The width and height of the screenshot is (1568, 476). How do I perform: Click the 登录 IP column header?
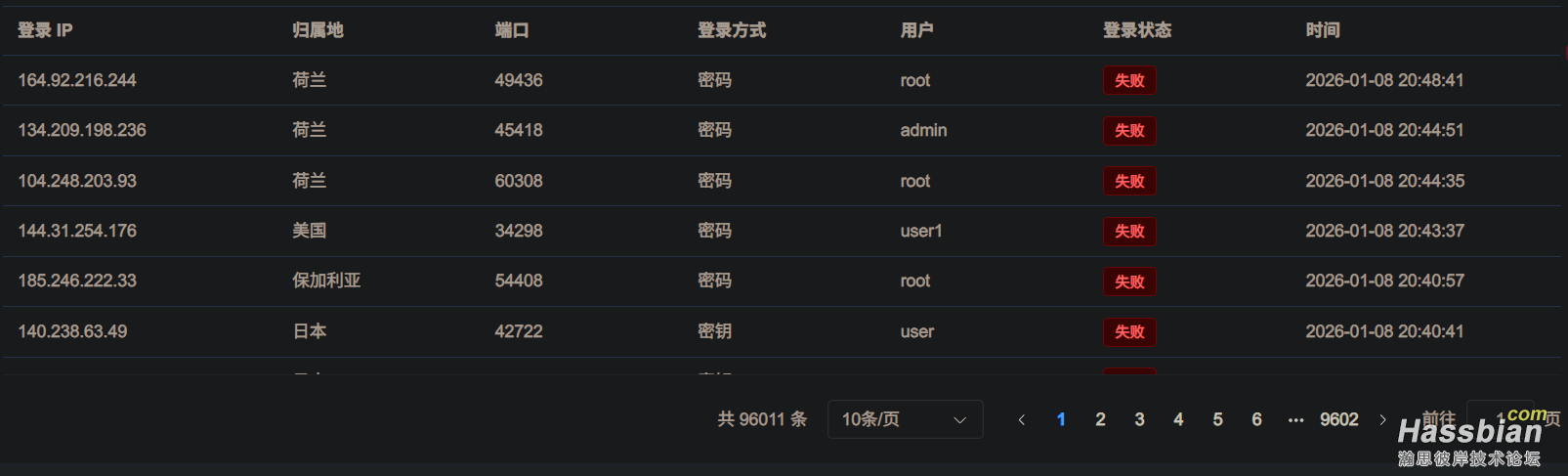coord(45,30)
